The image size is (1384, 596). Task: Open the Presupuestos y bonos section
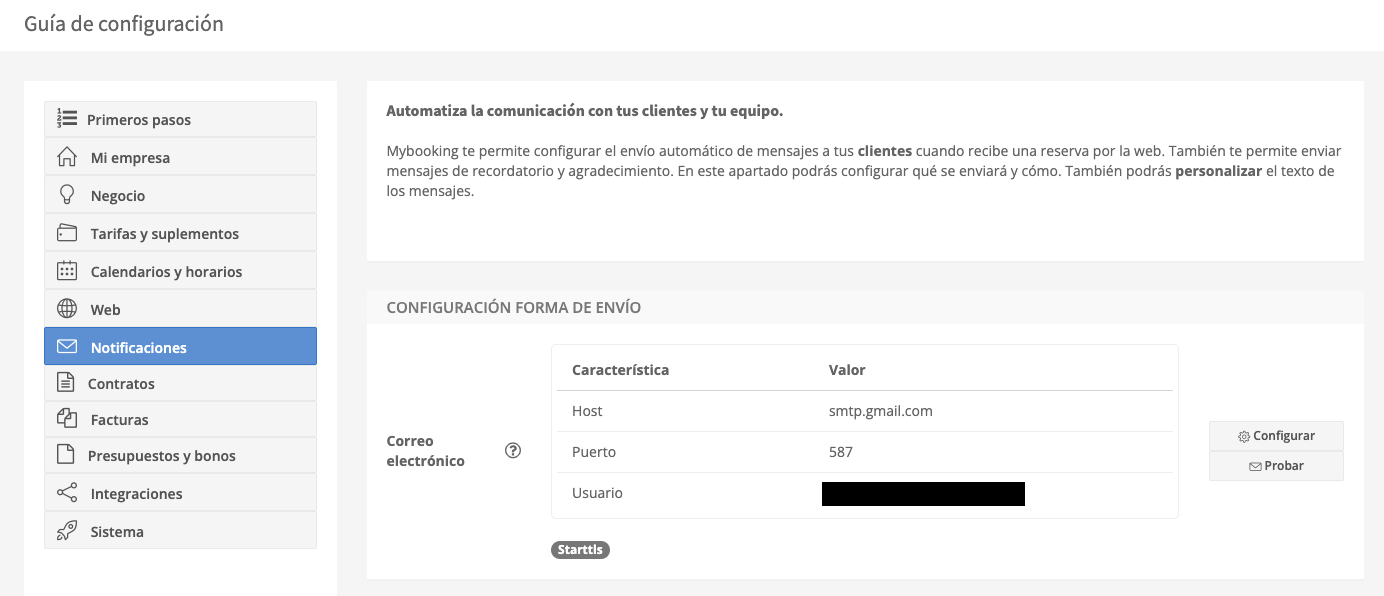[x=180, y=456]
